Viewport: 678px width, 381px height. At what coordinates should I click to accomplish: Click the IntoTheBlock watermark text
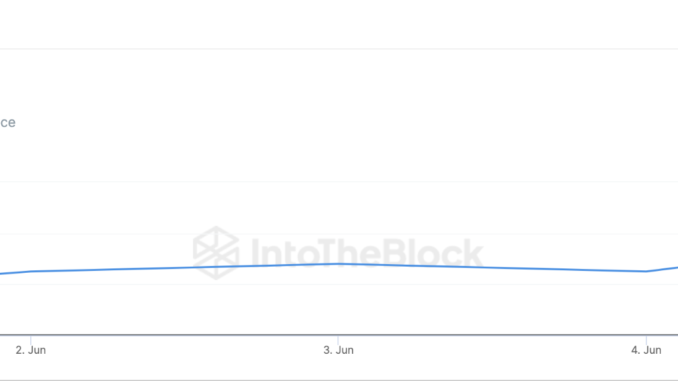coord(367,253)
